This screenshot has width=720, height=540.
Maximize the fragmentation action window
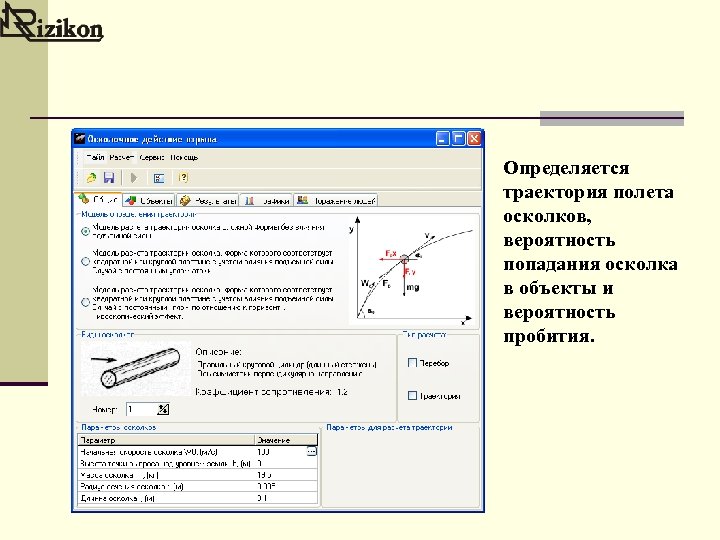(458, 139)
